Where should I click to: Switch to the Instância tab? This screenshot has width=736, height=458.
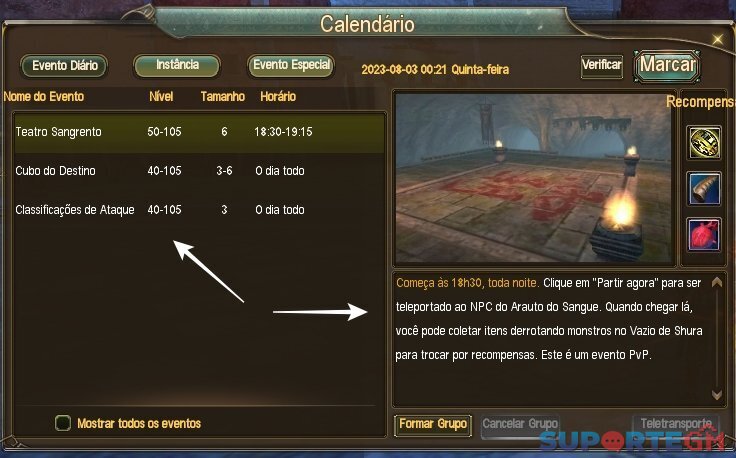click(x=177, y=65)
